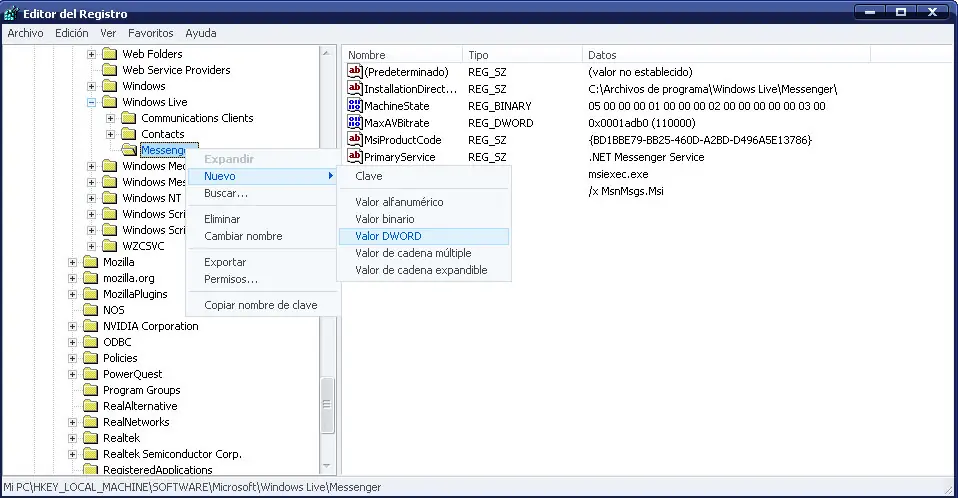This screenshot has height=498, width=958.
Task: Expand the Policies key
Action: 72,358
